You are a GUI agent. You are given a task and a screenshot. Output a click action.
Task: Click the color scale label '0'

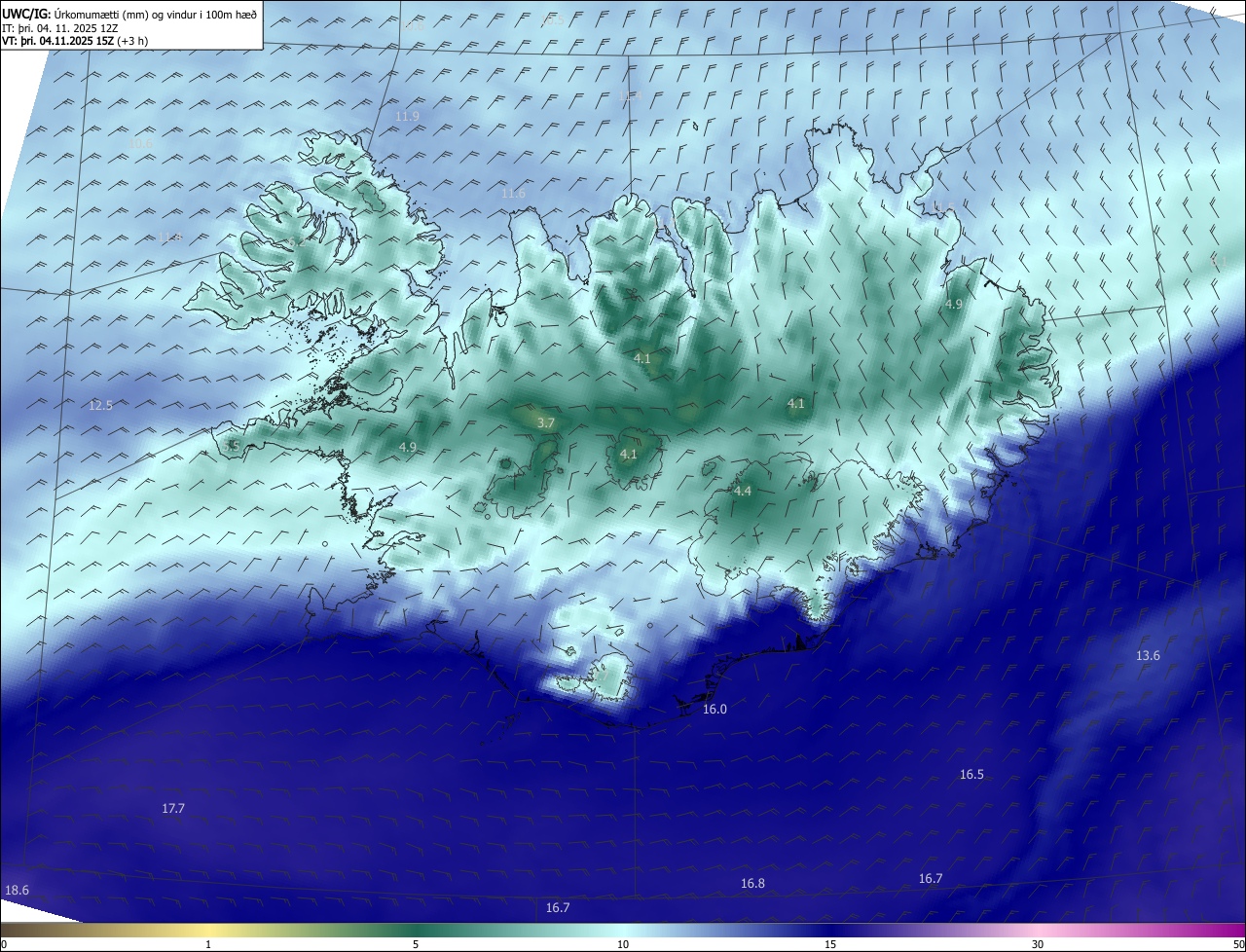pos(3,944)
